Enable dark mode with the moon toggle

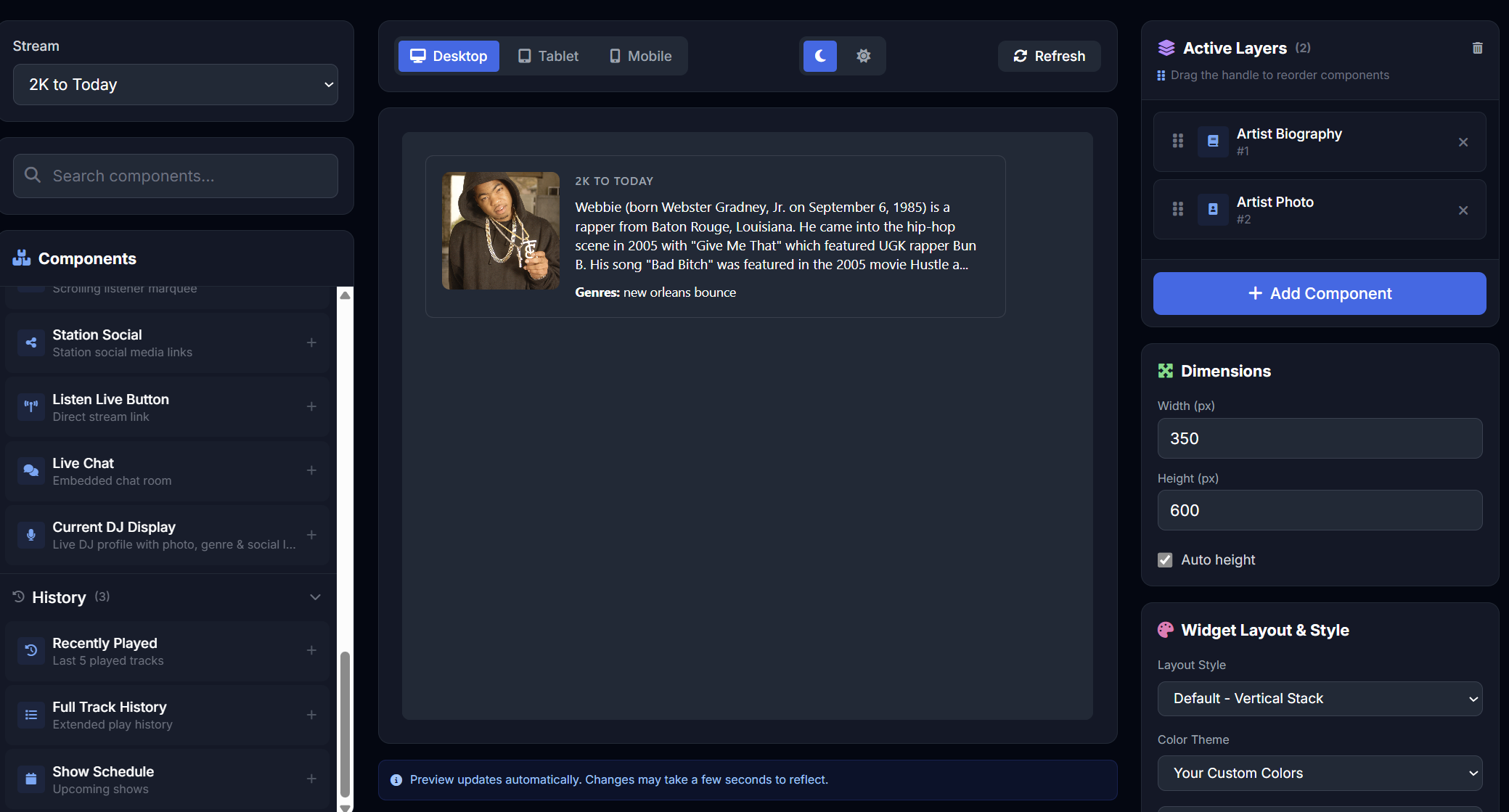(819, 56)
